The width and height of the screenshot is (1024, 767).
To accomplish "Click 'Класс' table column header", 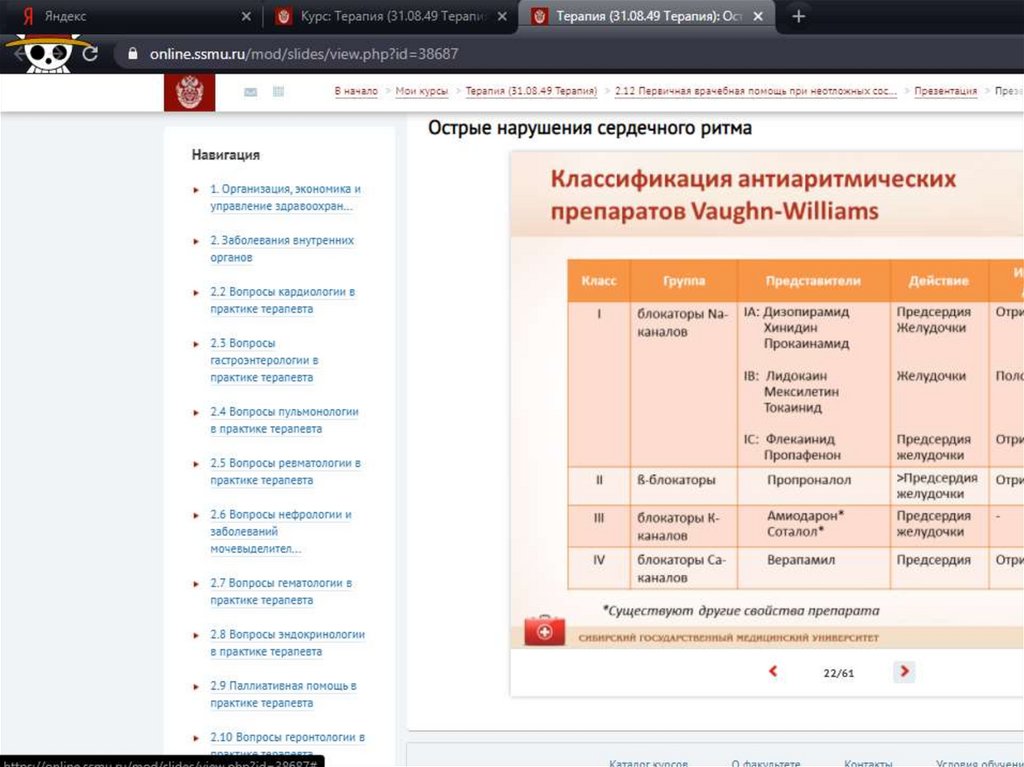I will click(x=599, y=281).
